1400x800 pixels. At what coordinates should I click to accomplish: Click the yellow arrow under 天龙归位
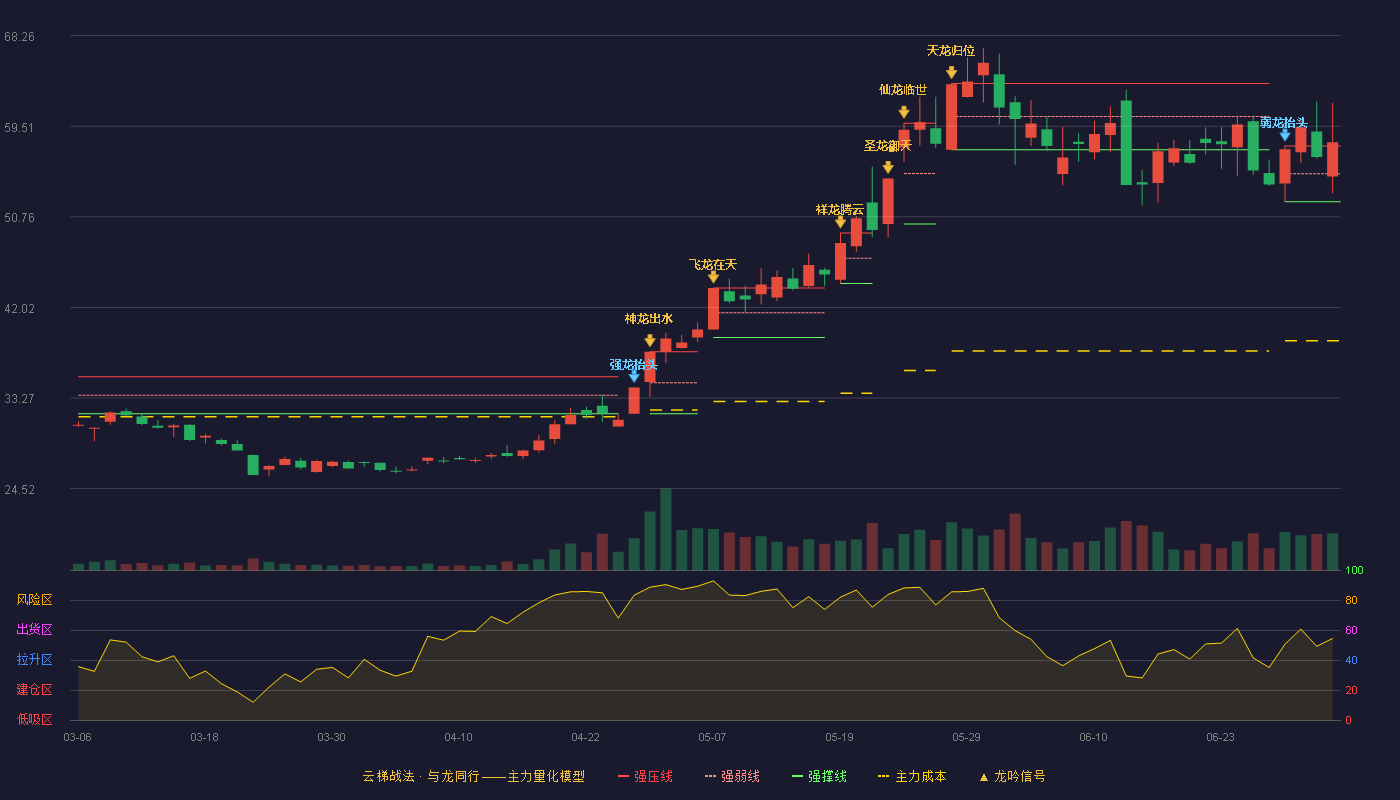tap(951, 72)
